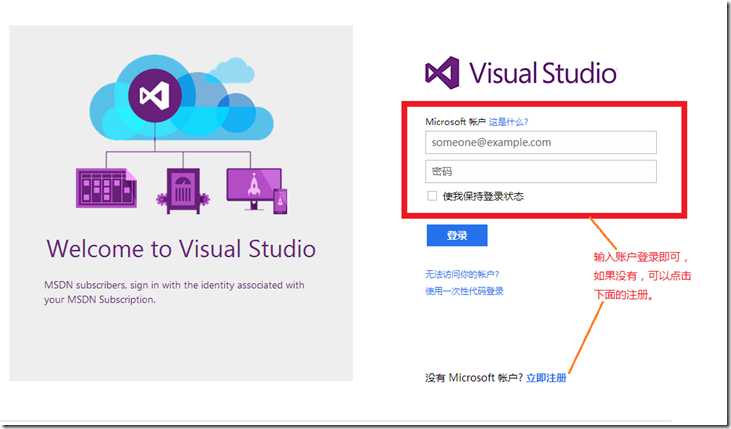Click the Microsoft 帐户 label
731x429 pixels.
(455, 122)
